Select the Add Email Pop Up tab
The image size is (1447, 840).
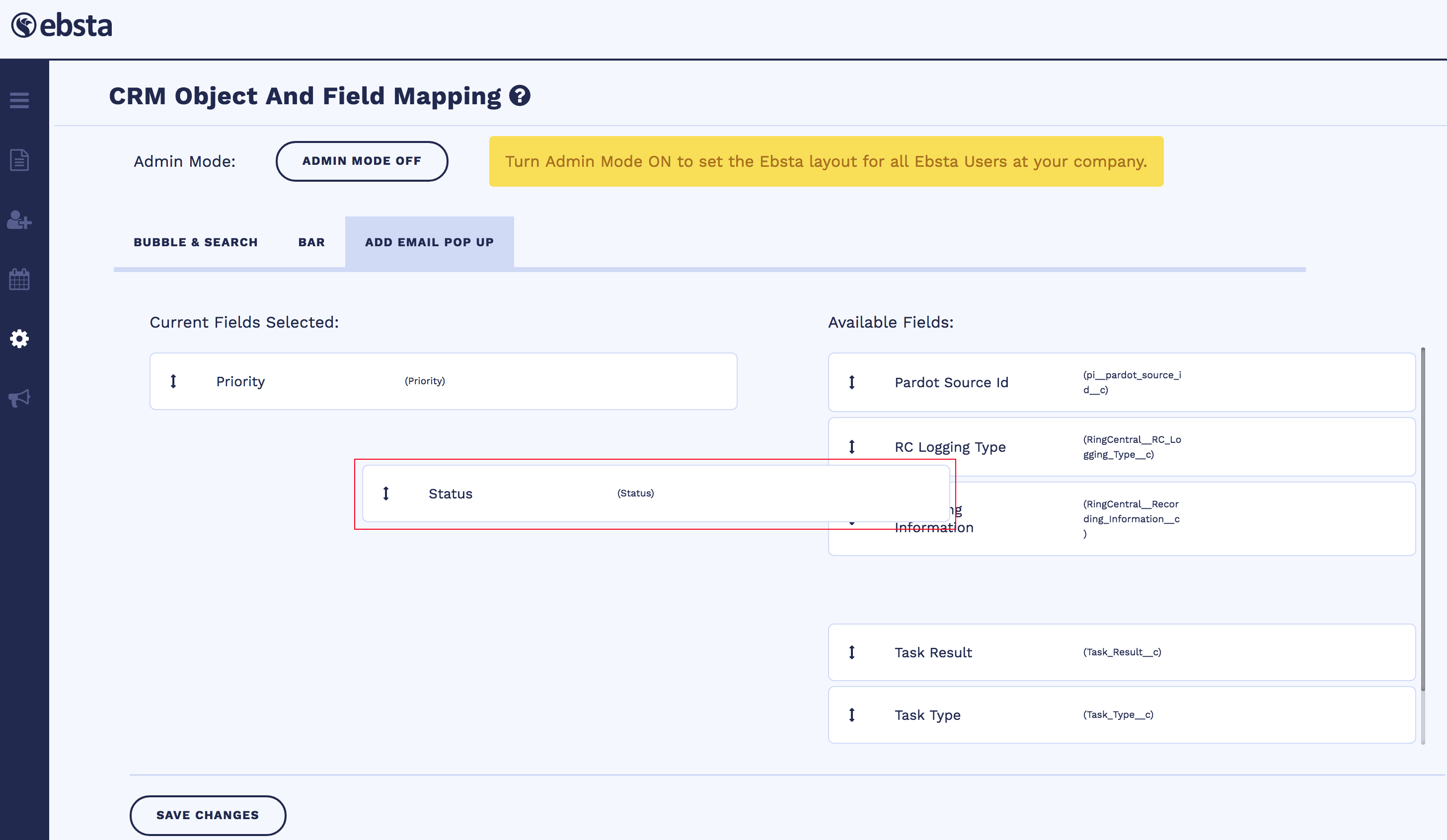[429, 242]
